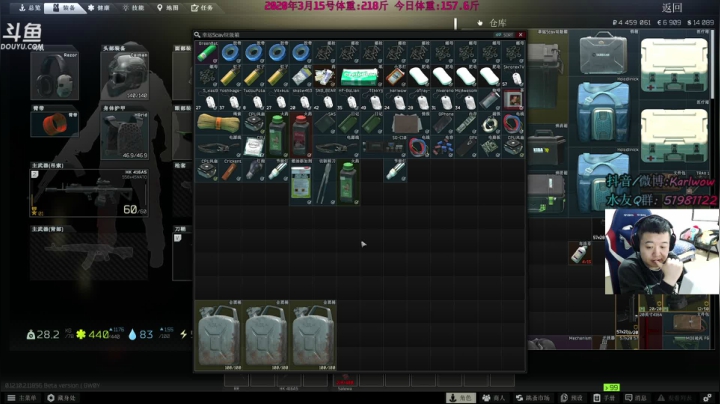
Task: Select the red-capped gunpowder bottle
Action: [x=301, y=135]
